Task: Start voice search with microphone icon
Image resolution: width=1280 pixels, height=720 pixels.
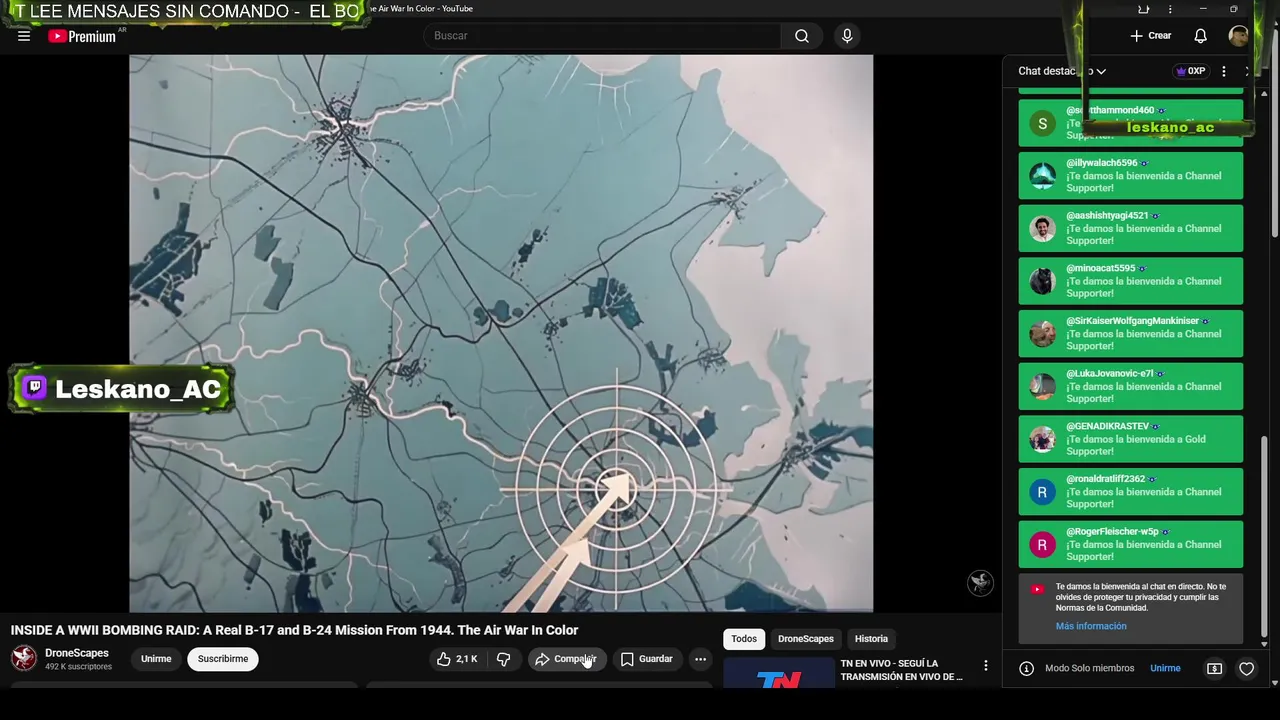Action: click(x=847, y=36)
